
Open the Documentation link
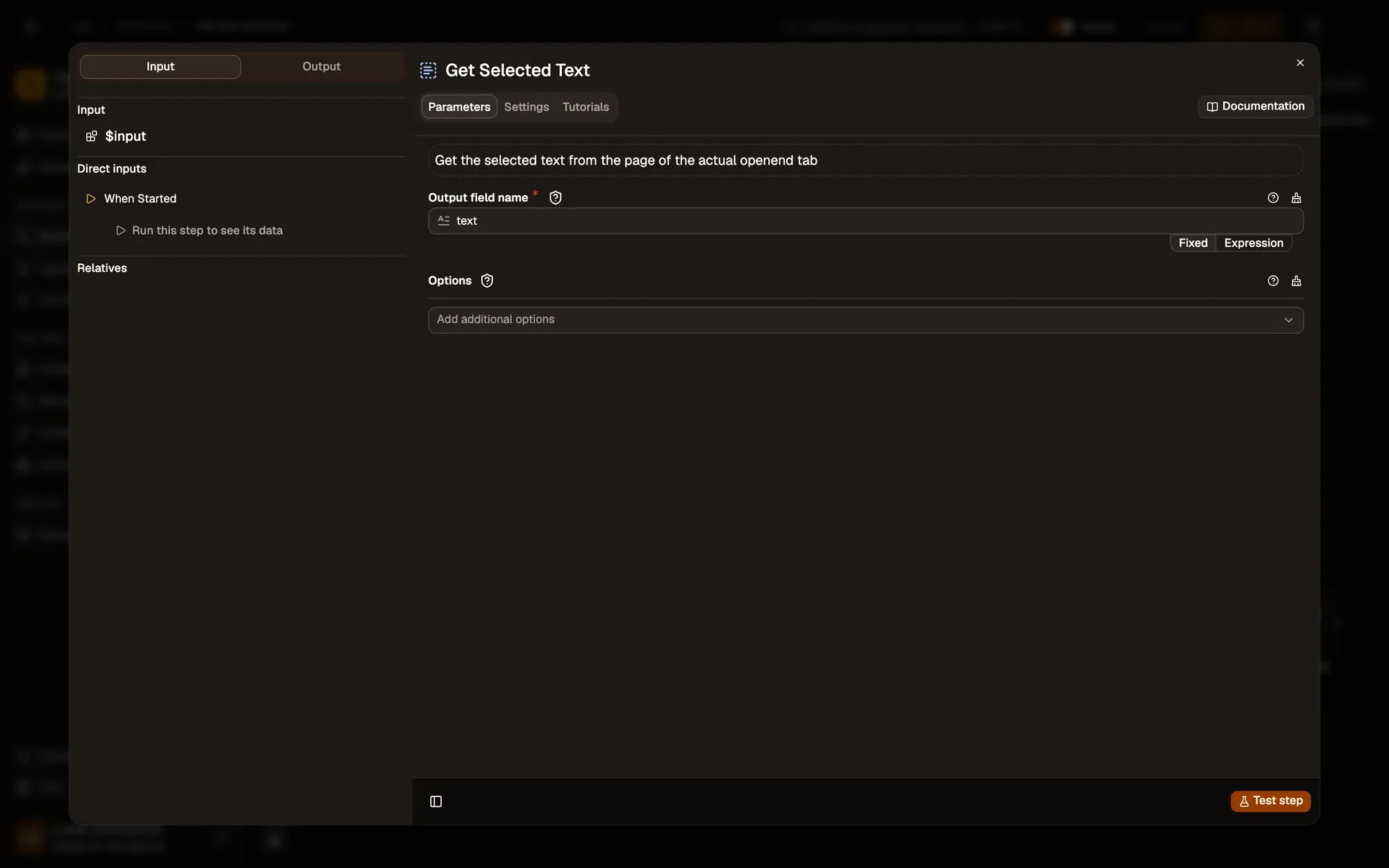(x=1256, y=106)
